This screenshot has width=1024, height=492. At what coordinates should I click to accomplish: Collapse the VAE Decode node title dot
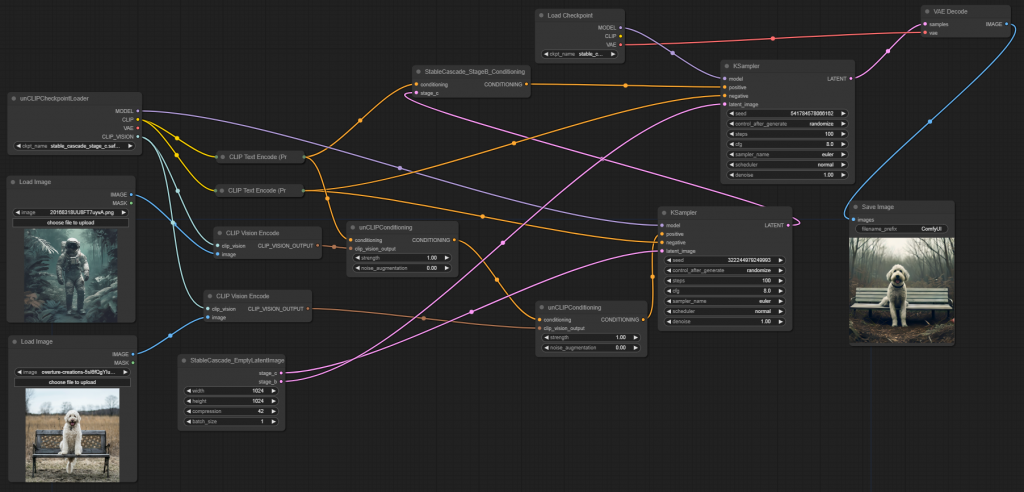pyautogui.click(x=928, y=12)
